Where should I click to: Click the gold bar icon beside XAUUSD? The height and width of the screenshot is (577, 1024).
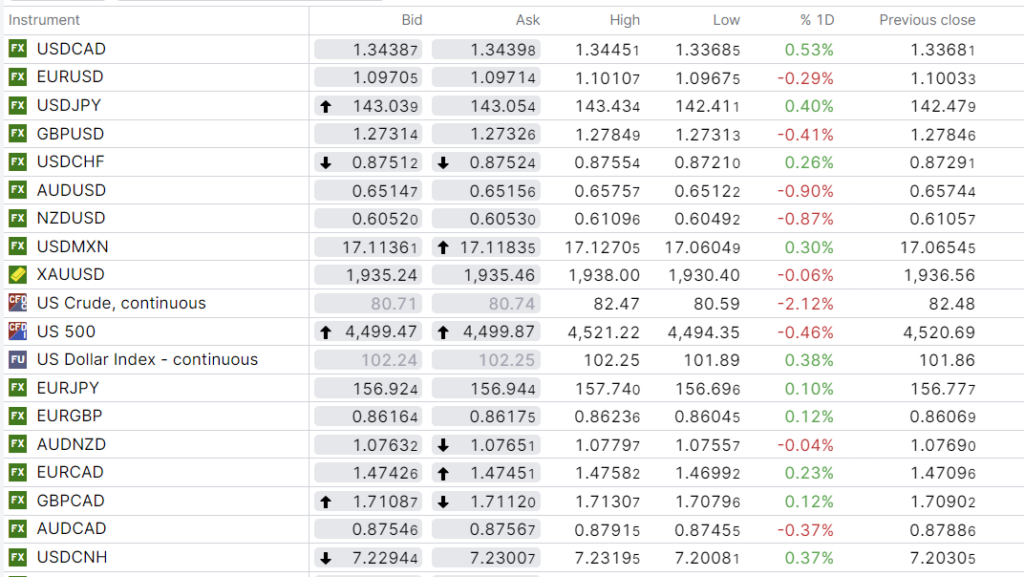point(17,275)
